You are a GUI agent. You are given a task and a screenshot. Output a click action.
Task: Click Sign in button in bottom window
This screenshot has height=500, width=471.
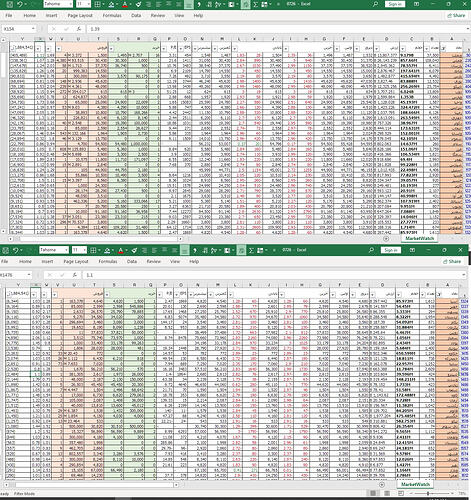point(391,250)
